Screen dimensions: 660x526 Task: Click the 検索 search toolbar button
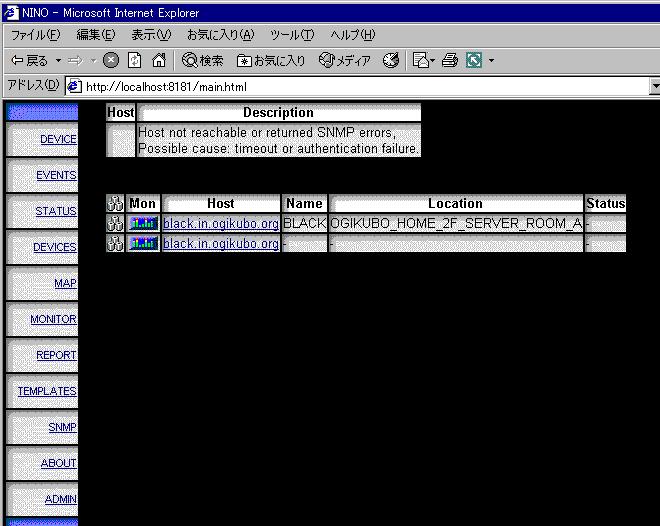click(203, 61)
